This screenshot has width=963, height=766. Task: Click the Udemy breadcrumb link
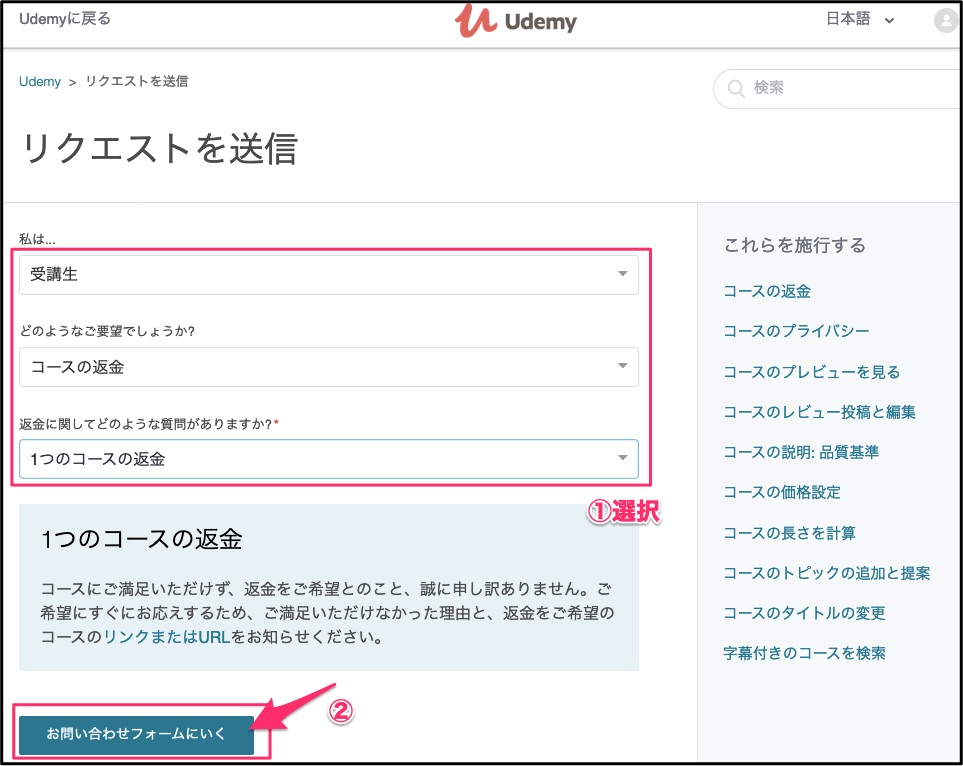click(40, 82)
